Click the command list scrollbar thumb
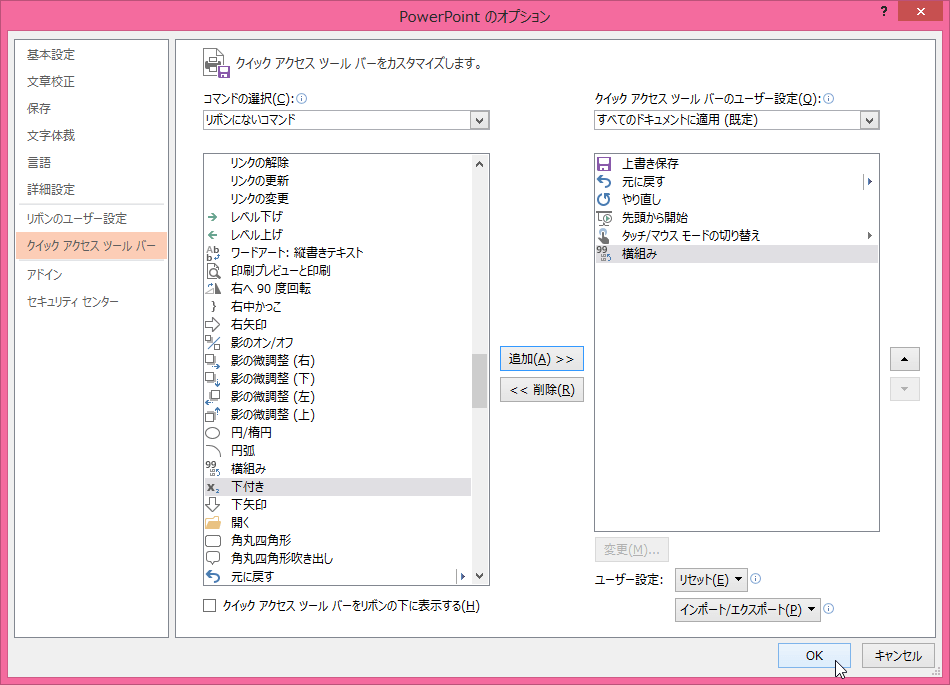The width and height of the screenshot is (950, 685). pos(479,381)
